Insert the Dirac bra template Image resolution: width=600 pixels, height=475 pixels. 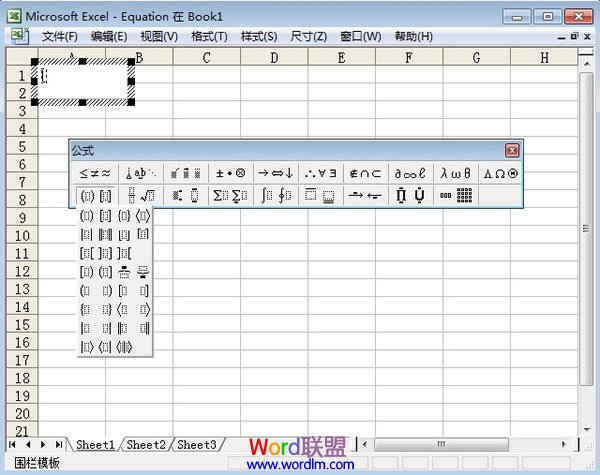[x=105, y=347]
